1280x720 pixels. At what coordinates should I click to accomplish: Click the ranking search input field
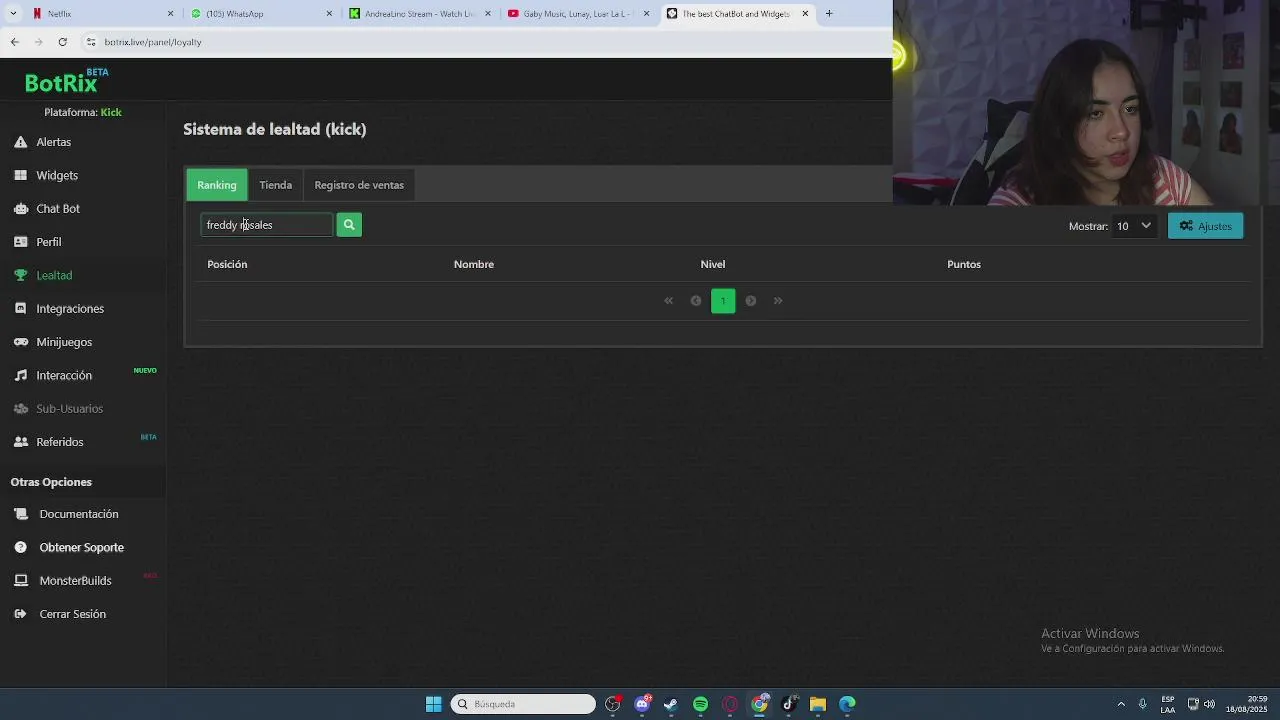[267, 225]
